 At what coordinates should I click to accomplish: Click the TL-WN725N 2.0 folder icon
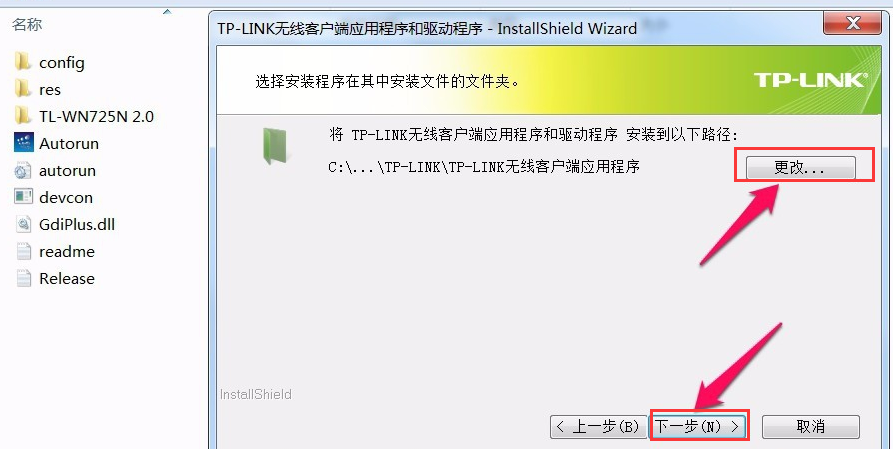(x=23, y=116)
